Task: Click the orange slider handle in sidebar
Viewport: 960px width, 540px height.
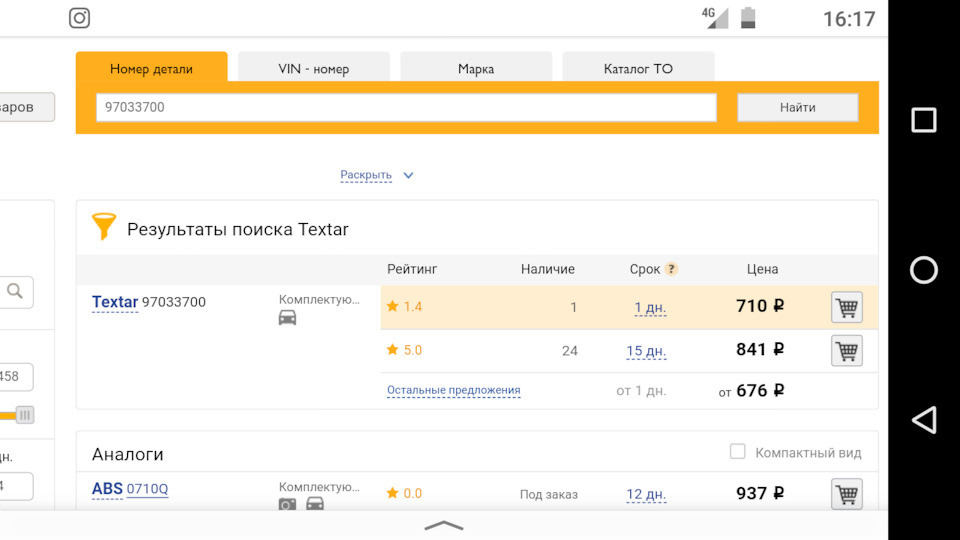Action: [x=25, y=414]
